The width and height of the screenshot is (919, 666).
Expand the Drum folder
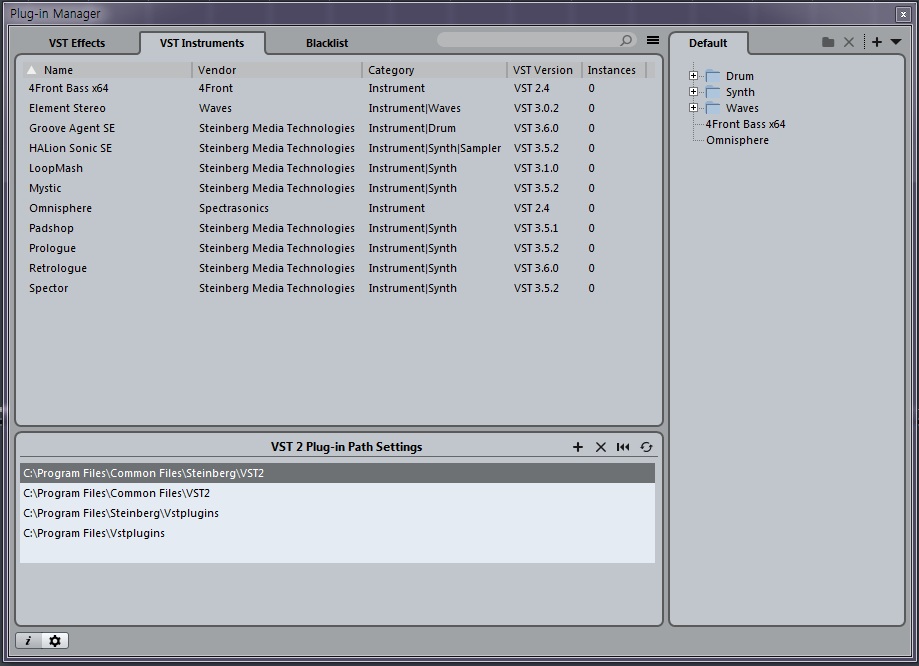tap(693, 76)
